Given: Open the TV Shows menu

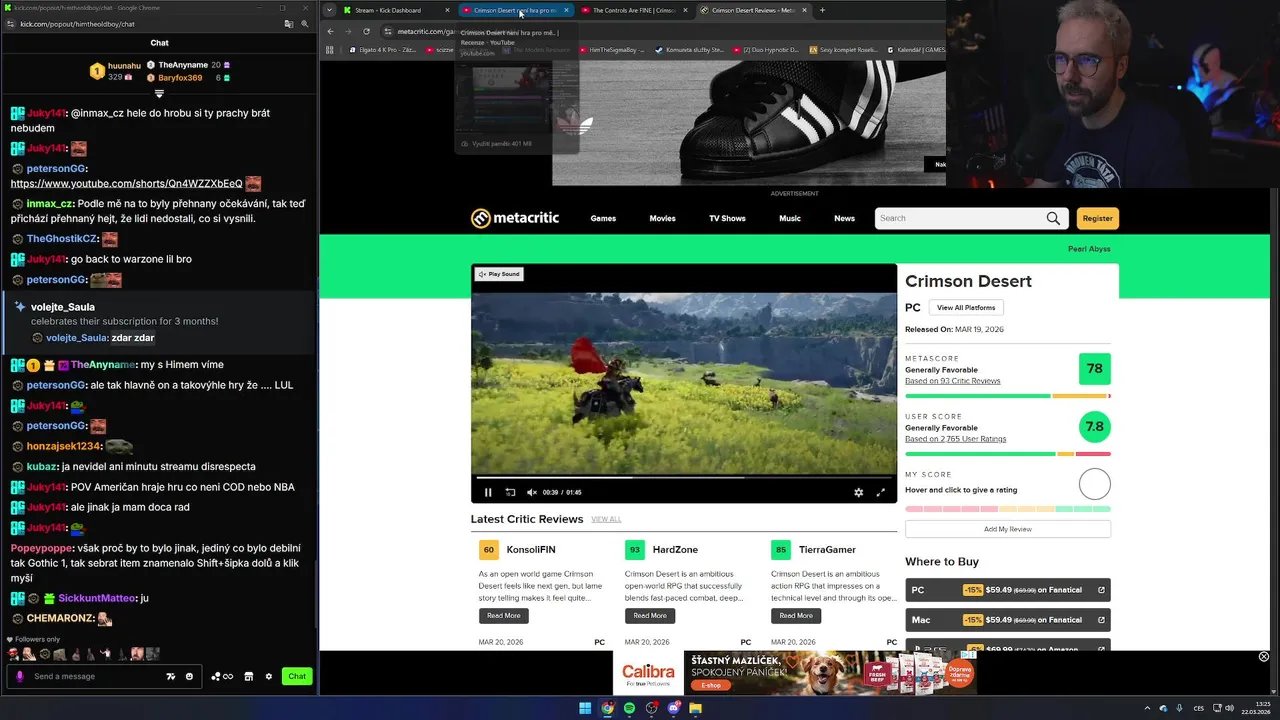Looking at the screenshot, I should click(x=727, y=218).
